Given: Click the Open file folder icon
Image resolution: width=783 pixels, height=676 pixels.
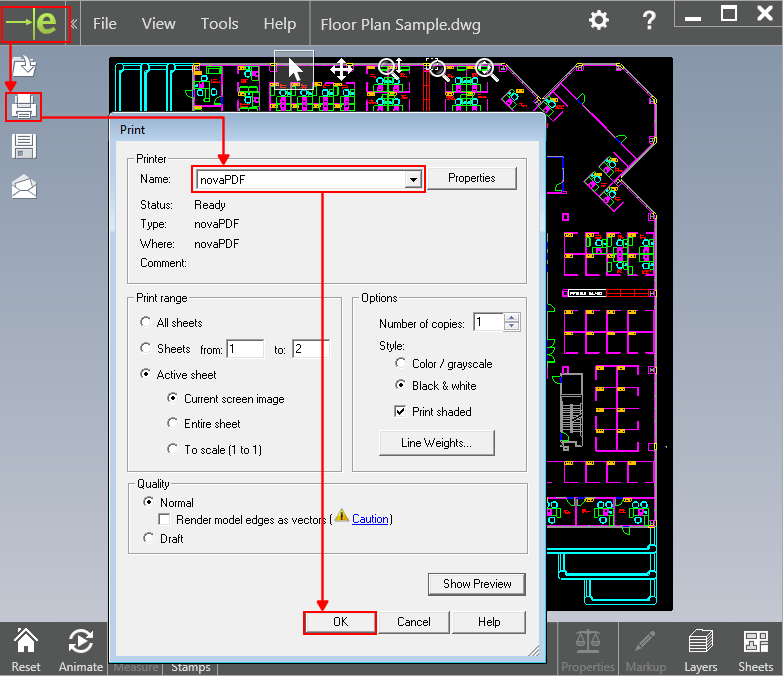Looking at the screenshot, I should coord(24,67).
